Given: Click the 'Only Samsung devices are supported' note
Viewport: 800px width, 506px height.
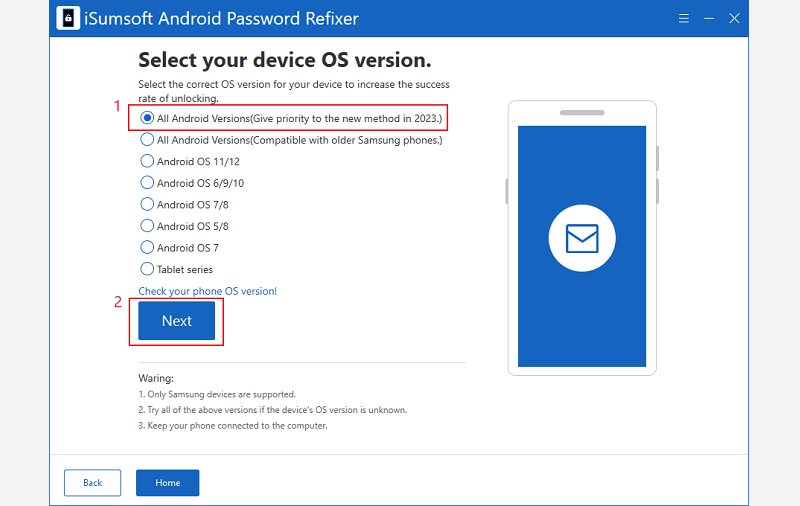Looking at the screenshot, I should (x=217, y=394).
